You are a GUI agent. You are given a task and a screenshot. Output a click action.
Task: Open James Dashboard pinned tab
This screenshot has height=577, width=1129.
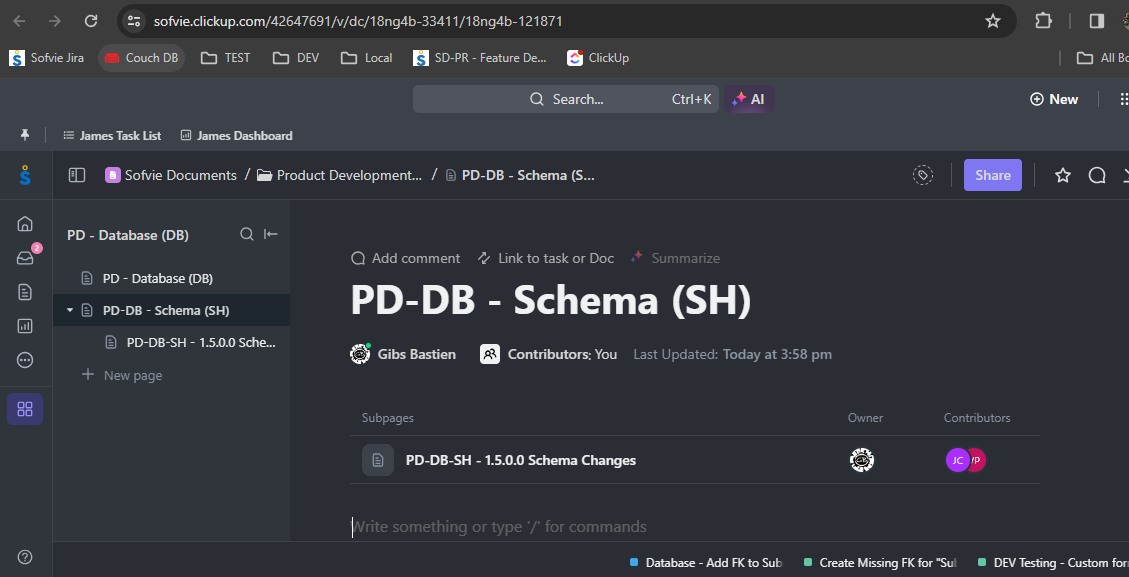tap(236, 135)
